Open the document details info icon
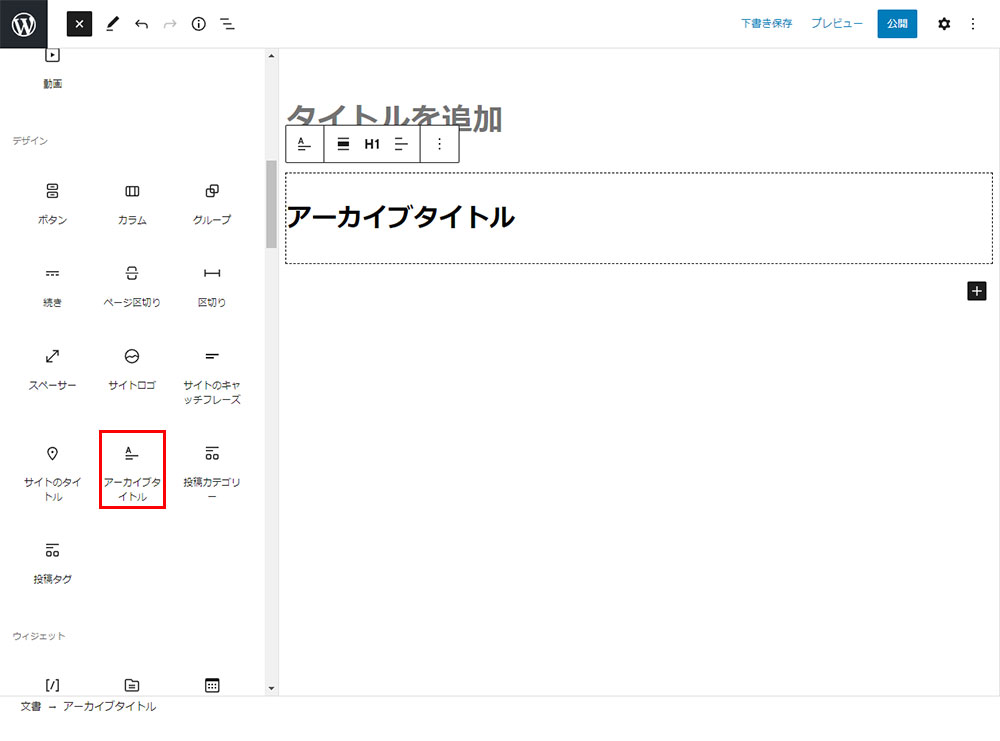The width and height of the screenshot is (1000, 741). [198, 24]
